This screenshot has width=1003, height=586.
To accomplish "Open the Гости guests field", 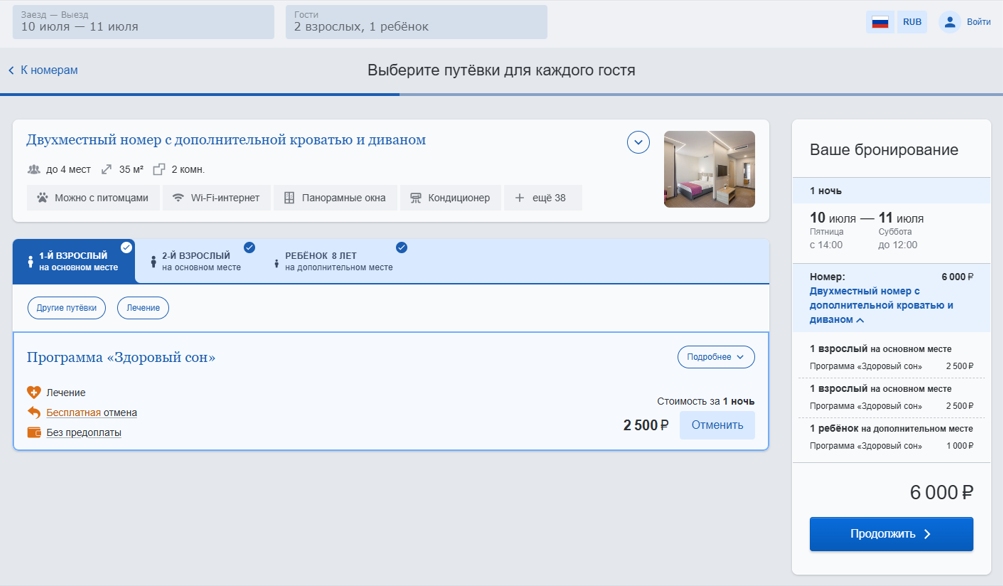I will 416,22.
